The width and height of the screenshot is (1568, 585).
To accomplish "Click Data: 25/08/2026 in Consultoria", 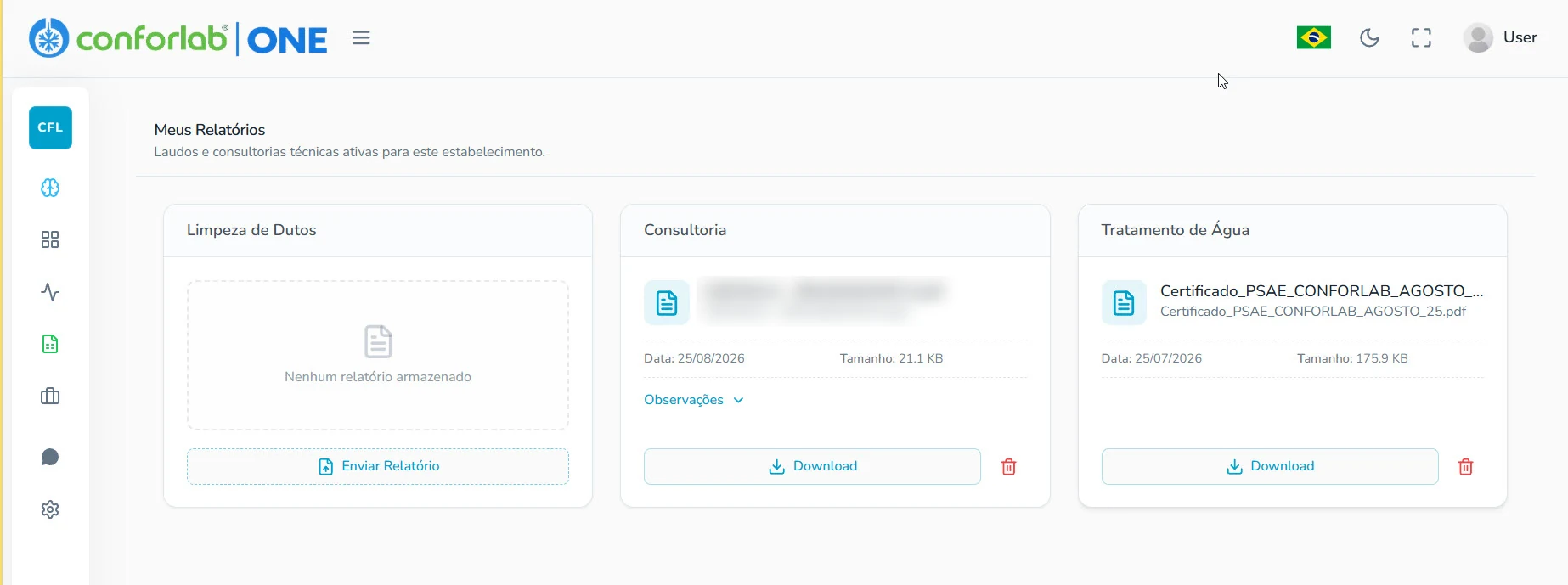I will 694,358.
